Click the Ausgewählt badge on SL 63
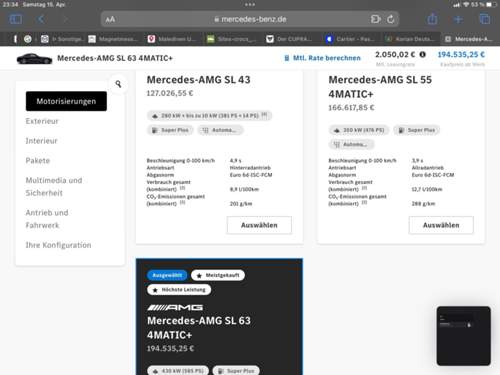 [167, 275]
